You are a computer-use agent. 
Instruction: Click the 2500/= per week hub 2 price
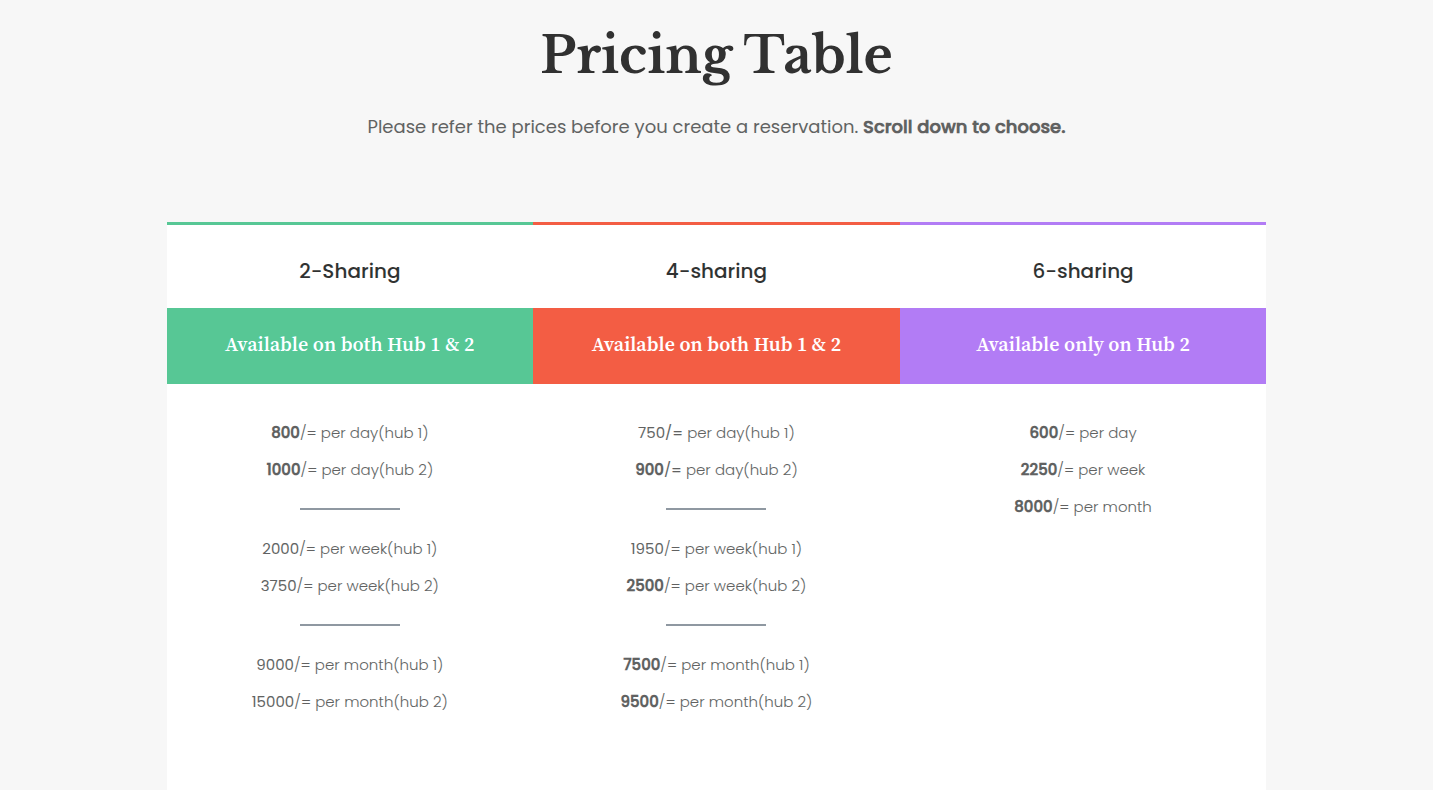point(716,586)
